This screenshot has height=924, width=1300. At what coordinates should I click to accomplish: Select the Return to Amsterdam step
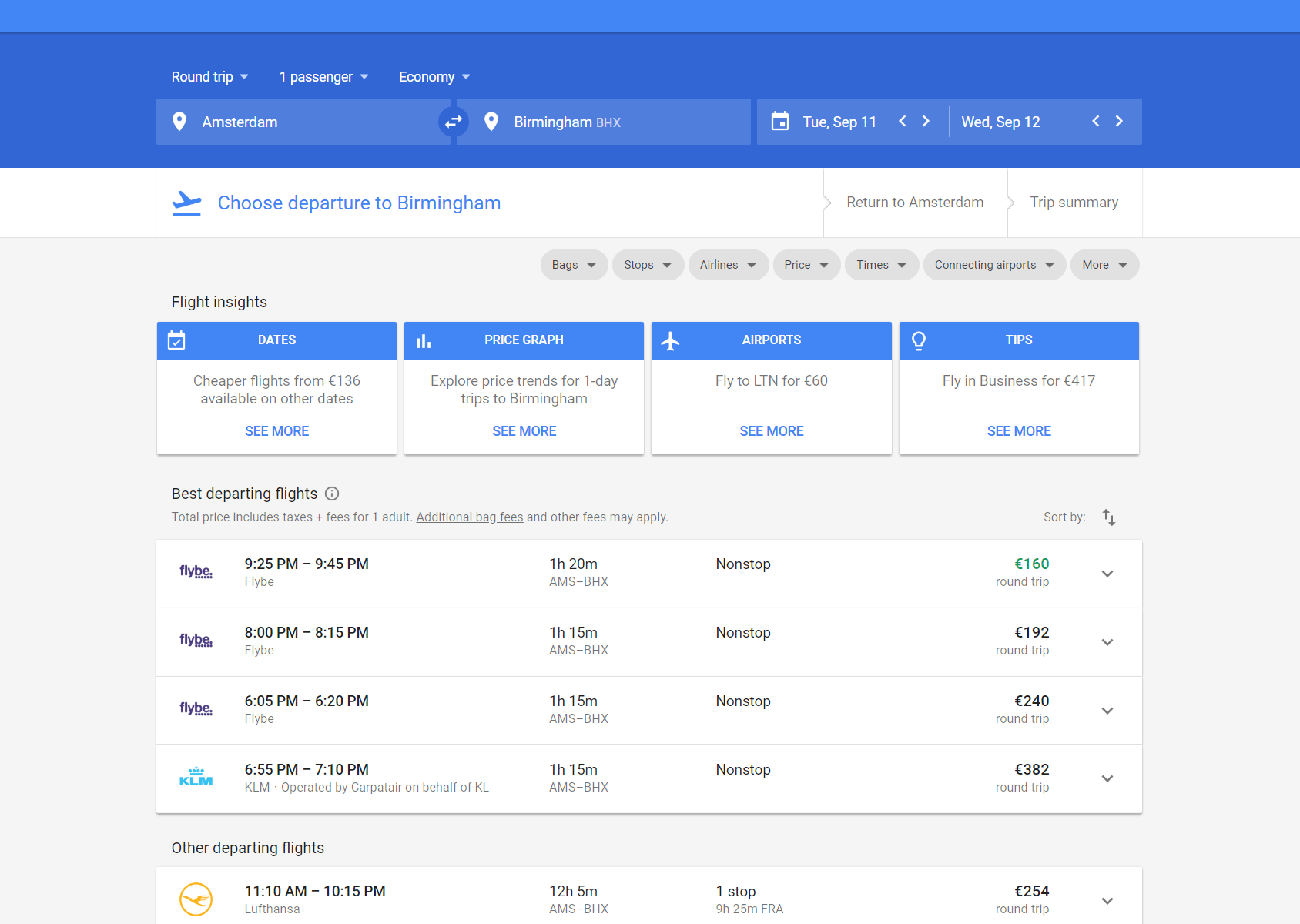click(x=915, y=203)
